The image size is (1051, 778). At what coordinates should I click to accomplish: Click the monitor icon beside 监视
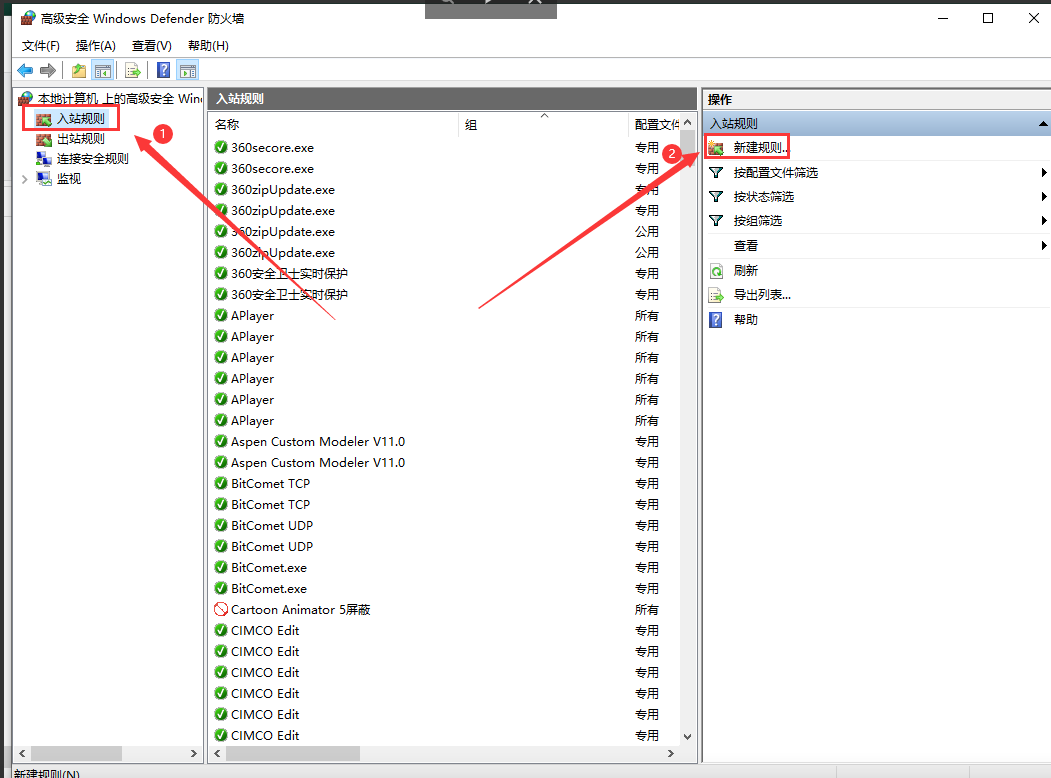44,179
